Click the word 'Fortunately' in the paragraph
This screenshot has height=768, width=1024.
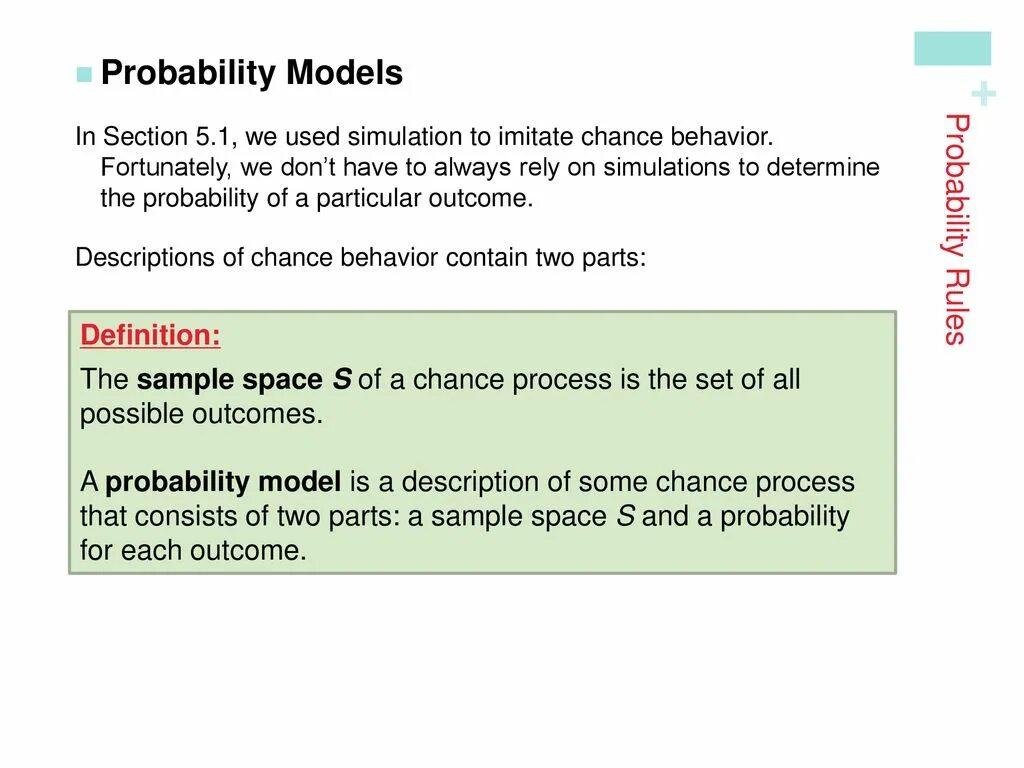tap(165, 168)
